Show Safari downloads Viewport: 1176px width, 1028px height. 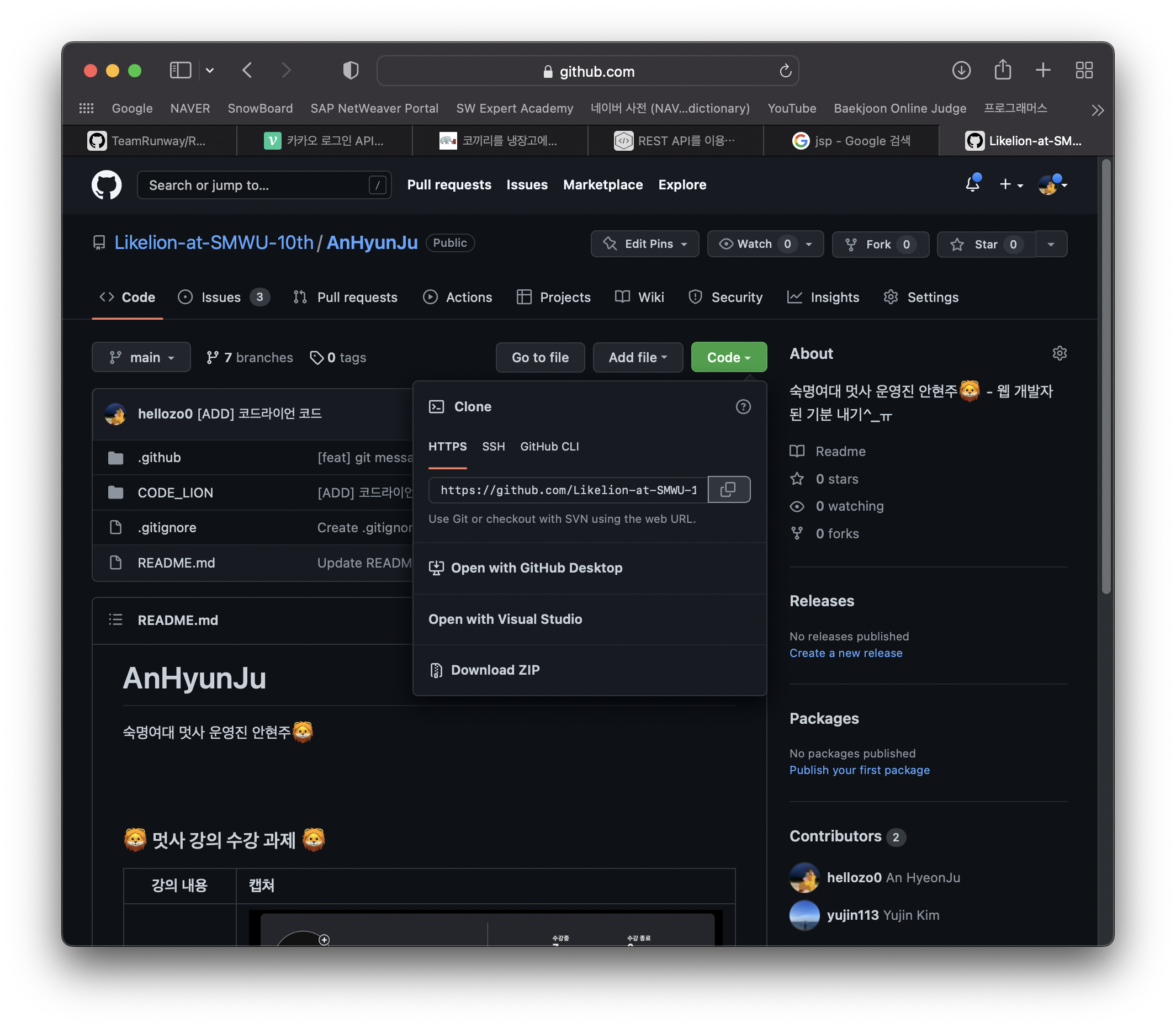961,71
